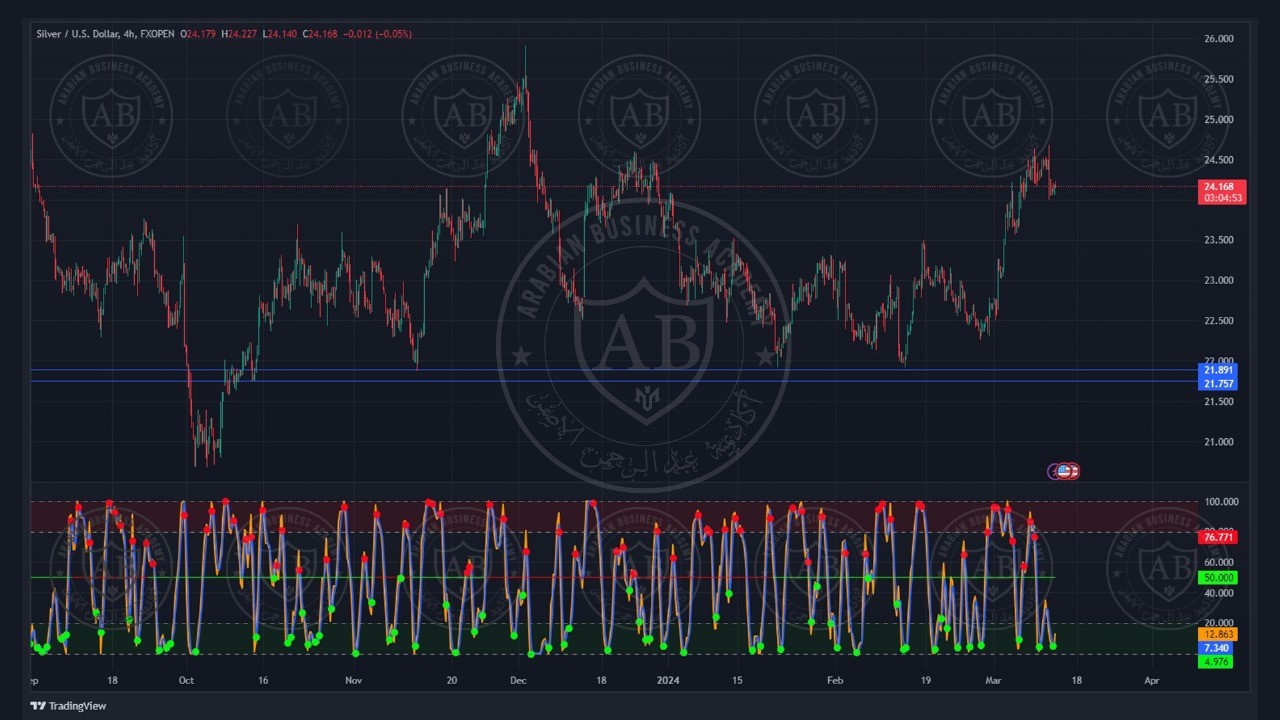This screenshot has width=1280, height=720.
Task: Click the bar countdown 03:04:53
Action: [x=1222, y=198]
